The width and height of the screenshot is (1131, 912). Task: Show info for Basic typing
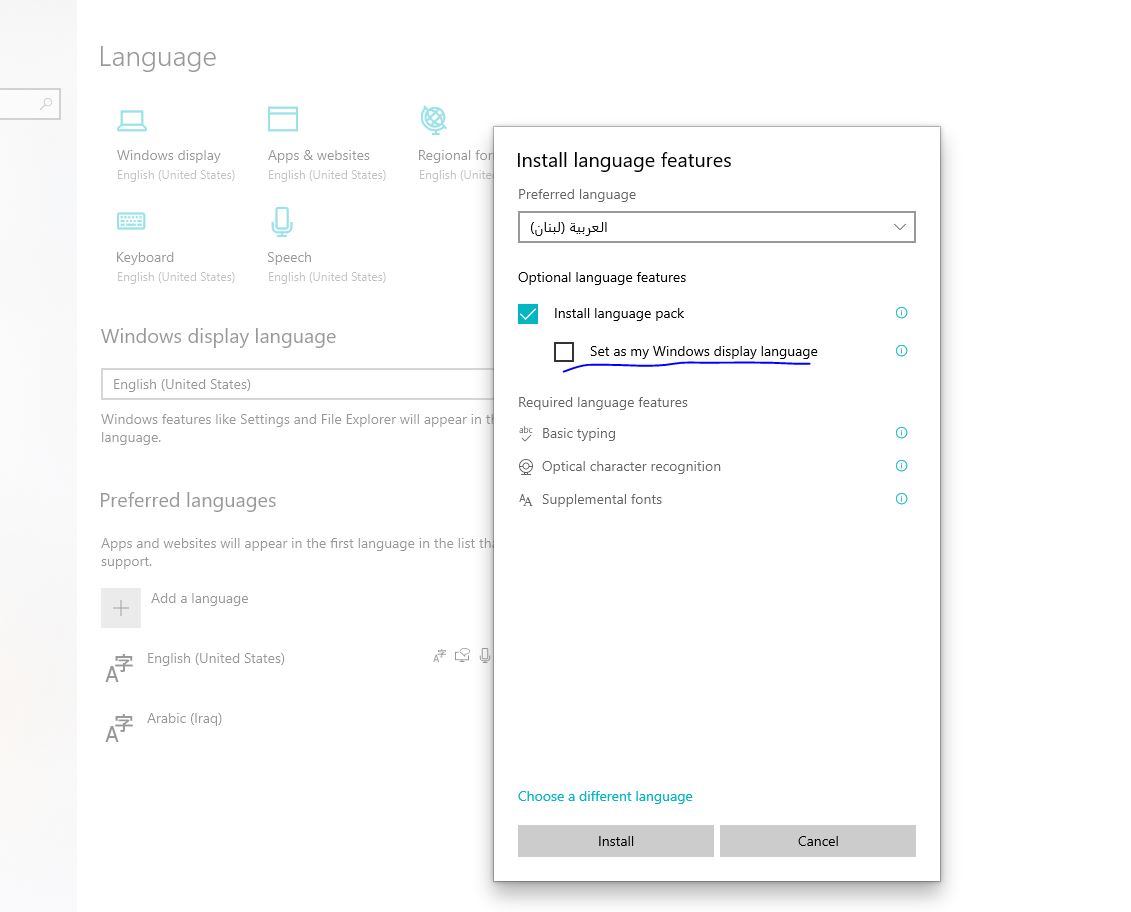pyautogui.click(x=901, y=432)
